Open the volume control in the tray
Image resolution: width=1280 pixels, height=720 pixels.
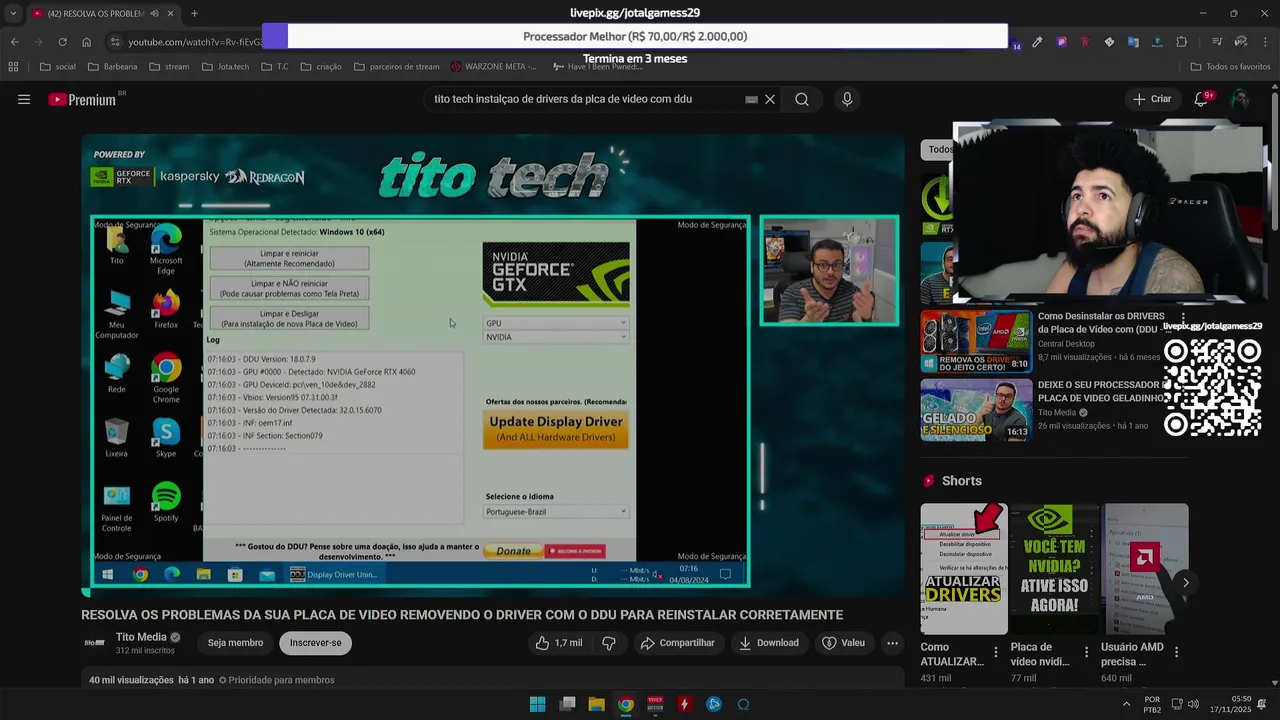1192,704
